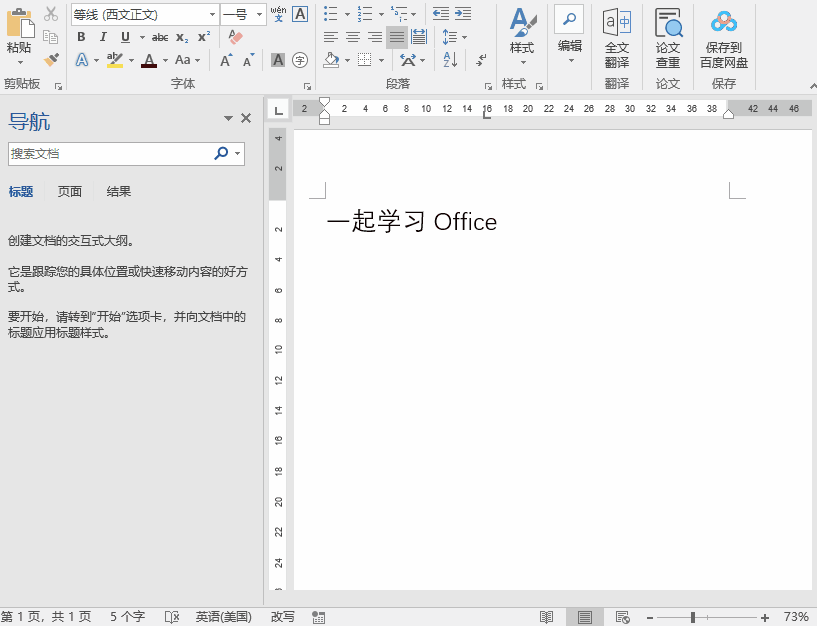817x626 pixels.
Task: Toggle superscript formatting
Action: pos(204,37)
